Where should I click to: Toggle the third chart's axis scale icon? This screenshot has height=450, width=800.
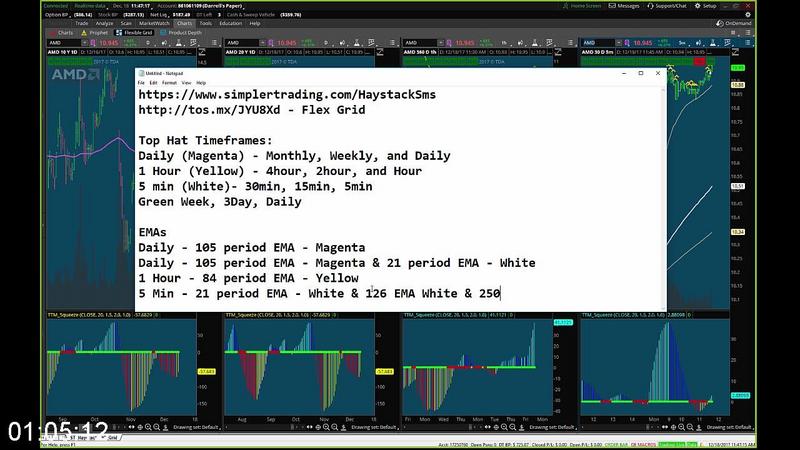coord(558,52)
